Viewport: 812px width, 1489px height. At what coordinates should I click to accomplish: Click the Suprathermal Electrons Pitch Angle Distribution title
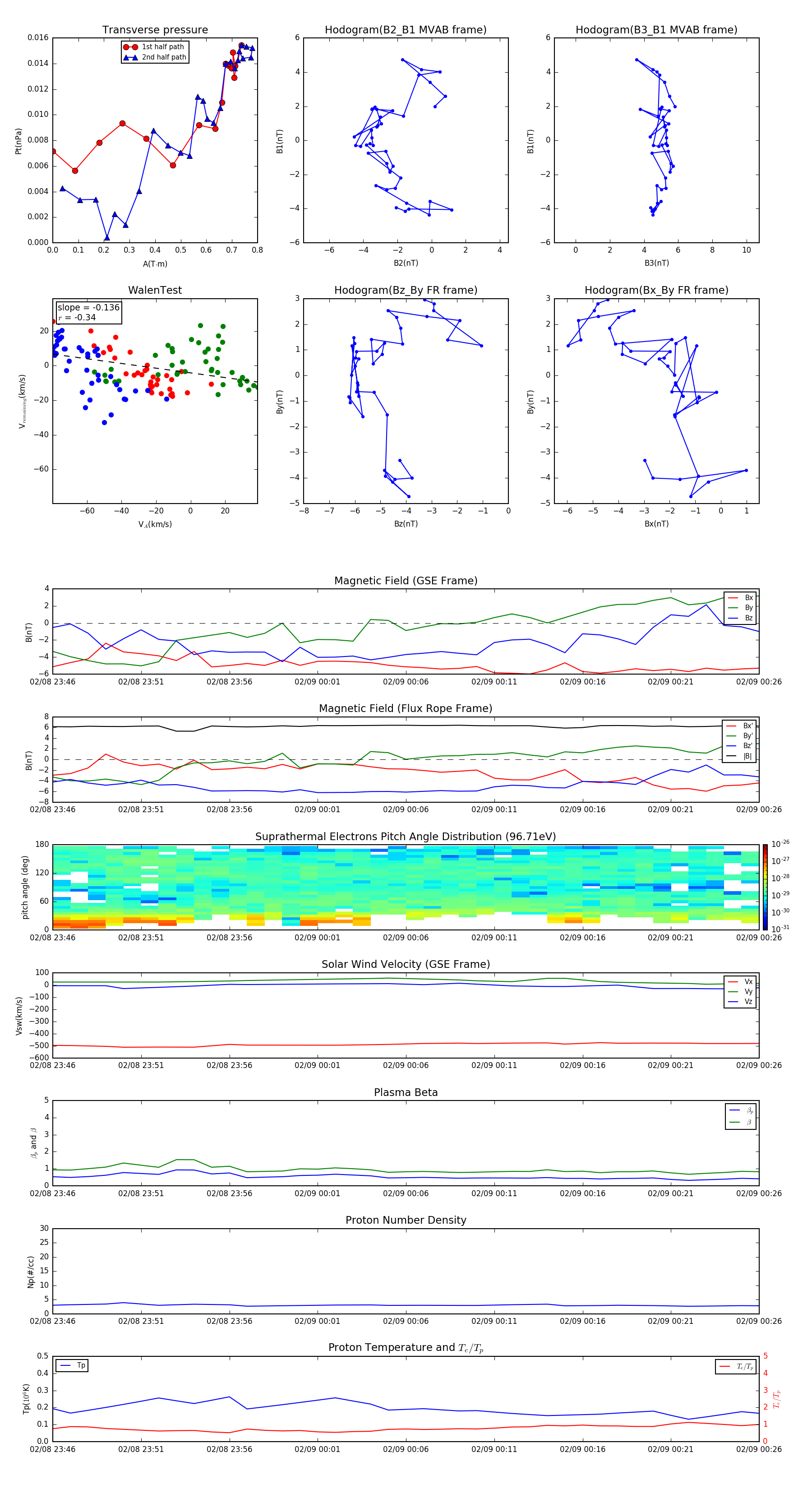tap(406, 837)
